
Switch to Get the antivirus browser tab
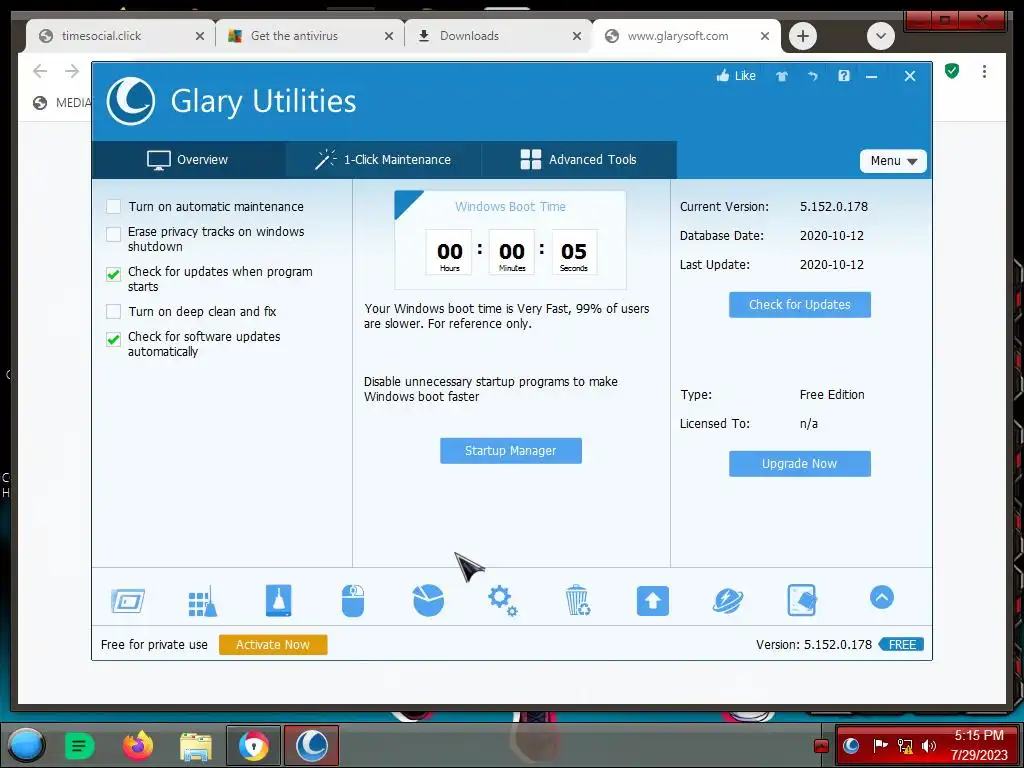pos(310,36)
